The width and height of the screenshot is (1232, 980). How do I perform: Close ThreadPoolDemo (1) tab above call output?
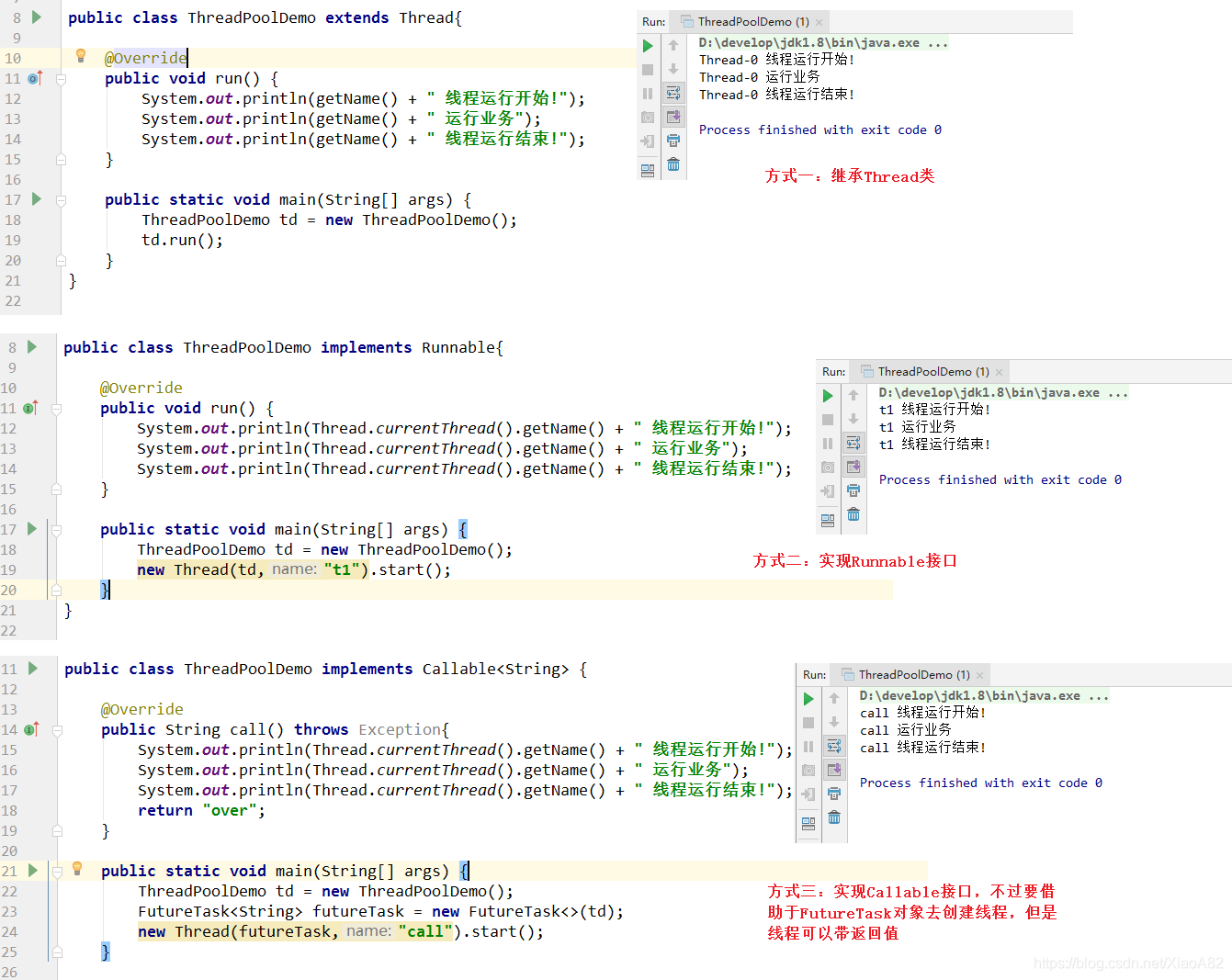[x=980, y=675]
